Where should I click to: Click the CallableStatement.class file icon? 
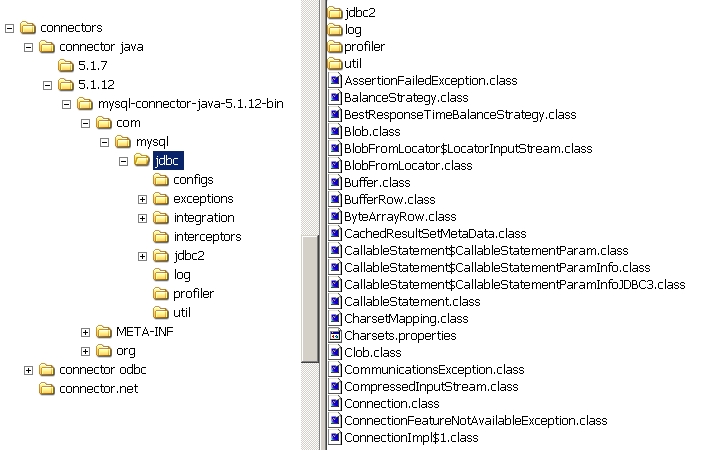[x=335, y=302]
